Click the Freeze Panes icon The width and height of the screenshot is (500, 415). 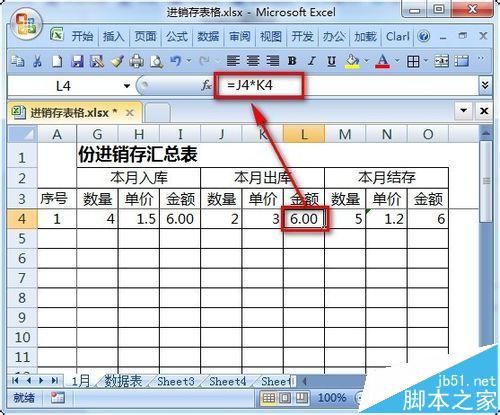[461, 61]
